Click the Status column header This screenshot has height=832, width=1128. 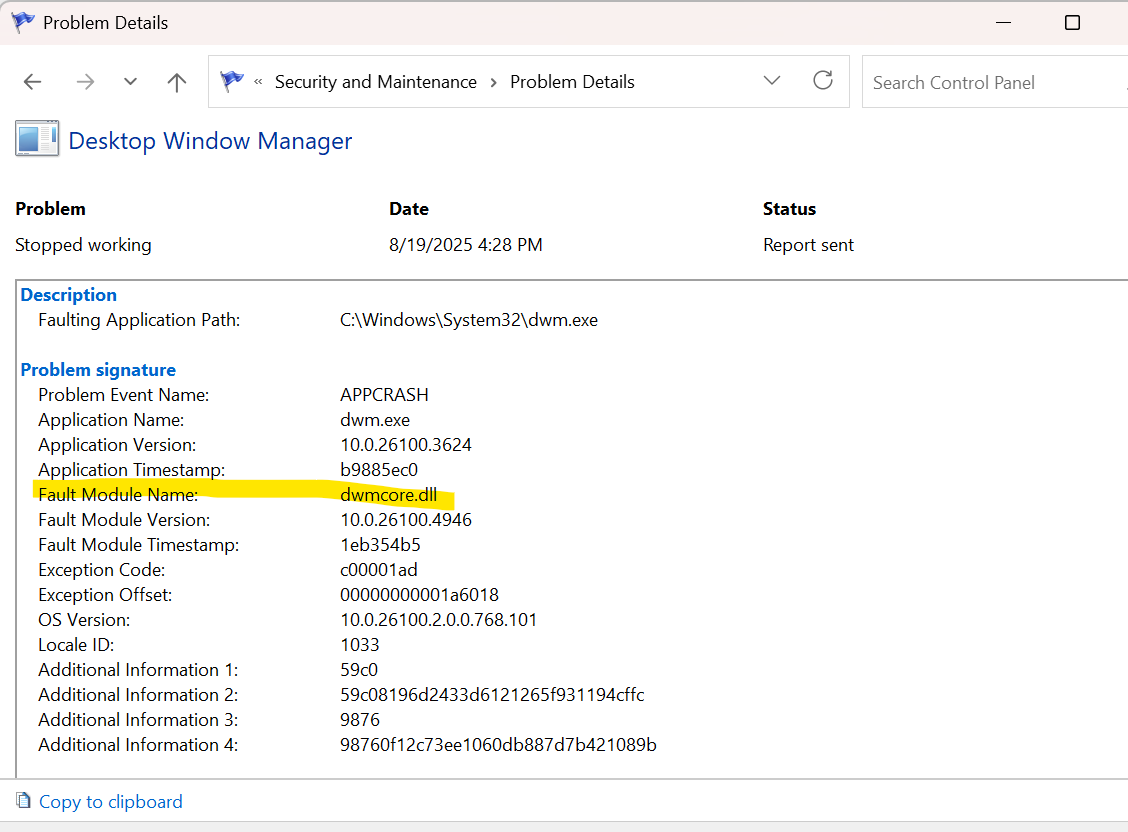789,209
